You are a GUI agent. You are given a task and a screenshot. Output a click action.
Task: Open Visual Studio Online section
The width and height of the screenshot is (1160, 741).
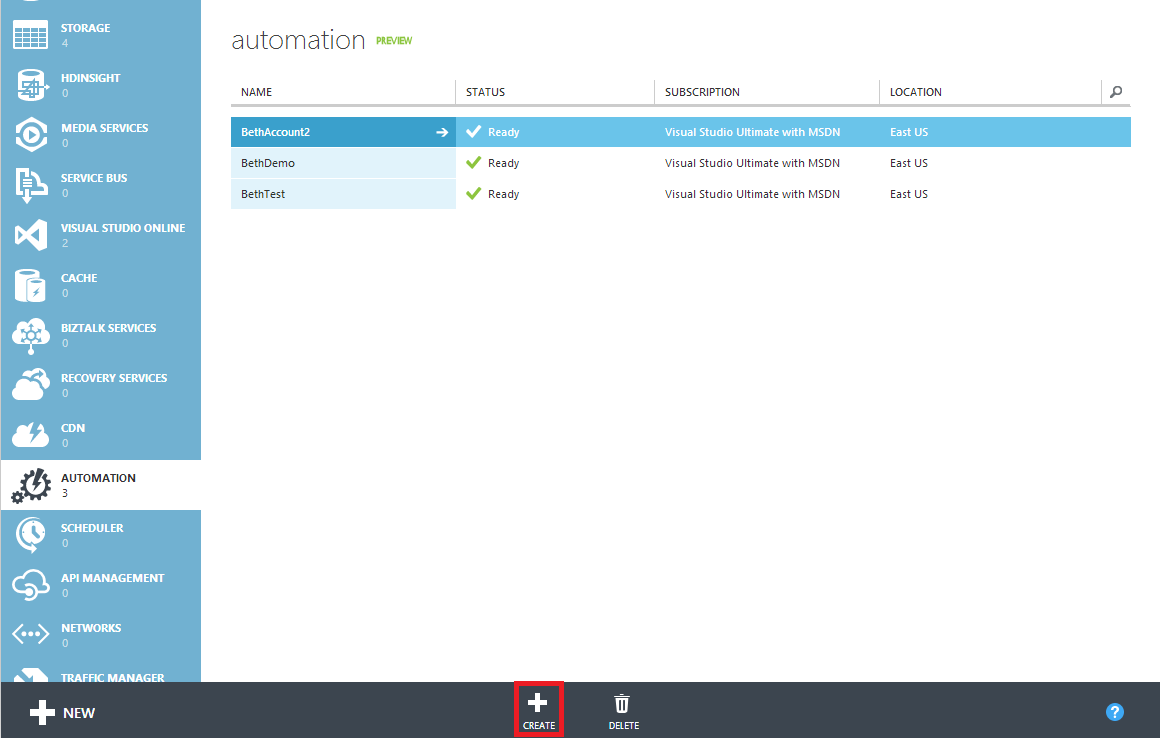tap(30, 234)
